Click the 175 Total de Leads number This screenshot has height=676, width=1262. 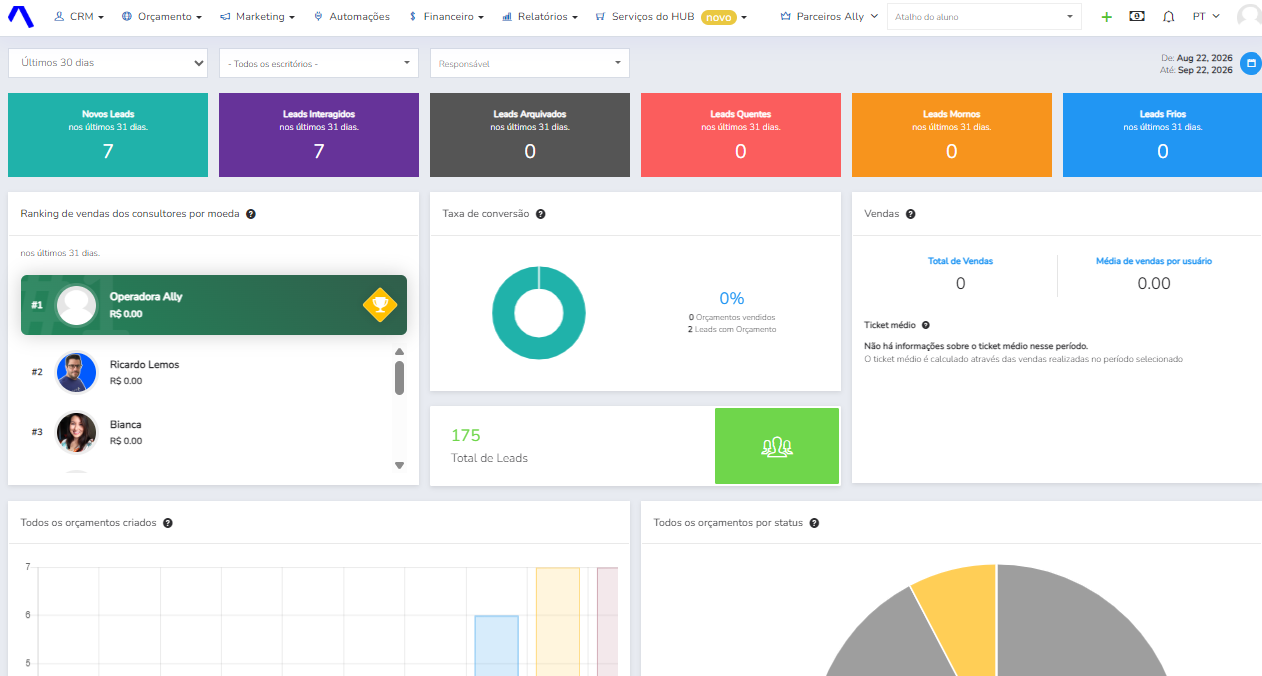[x=466, y=435]
